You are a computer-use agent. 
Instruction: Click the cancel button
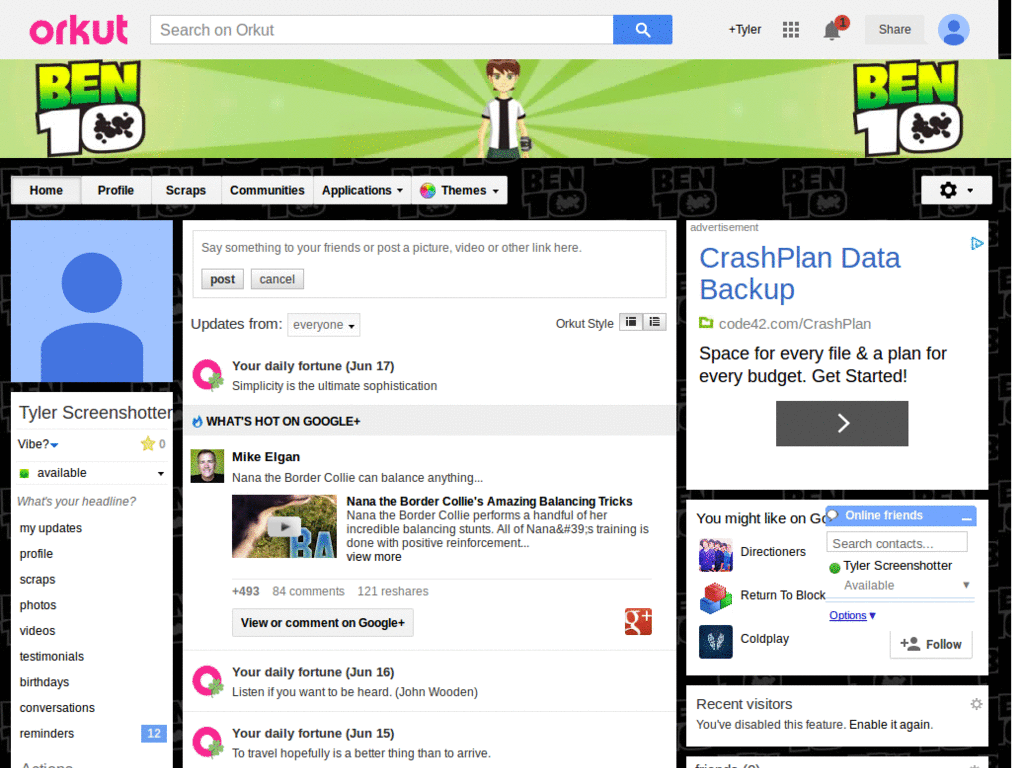point(277,279)
